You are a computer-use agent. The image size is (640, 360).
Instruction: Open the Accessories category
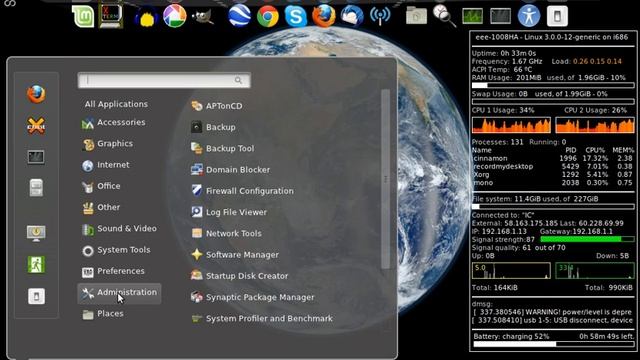tap(113, 122)
